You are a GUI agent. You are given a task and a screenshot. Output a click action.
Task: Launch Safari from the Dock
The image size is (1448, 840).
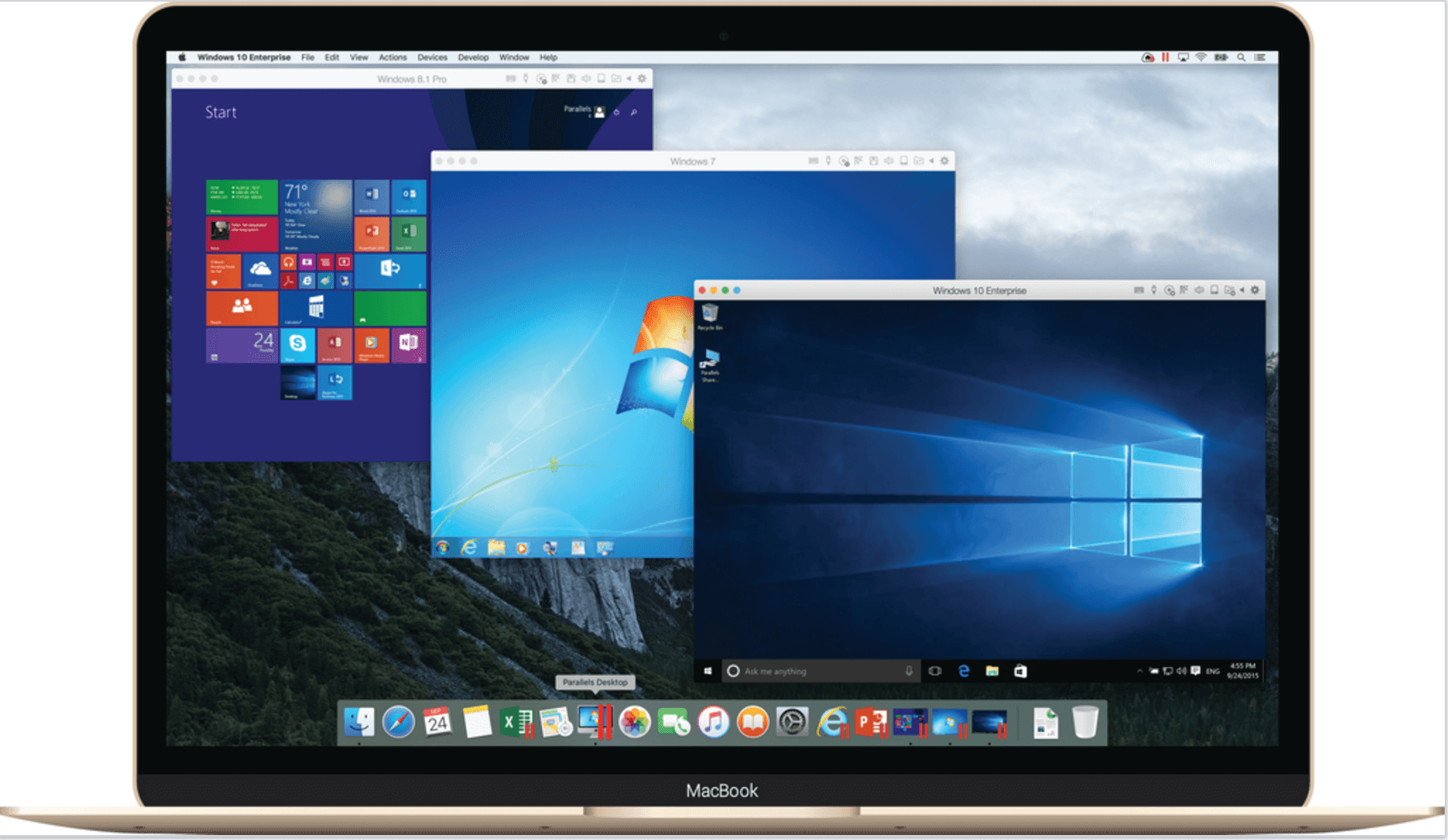tap(398, 722)
